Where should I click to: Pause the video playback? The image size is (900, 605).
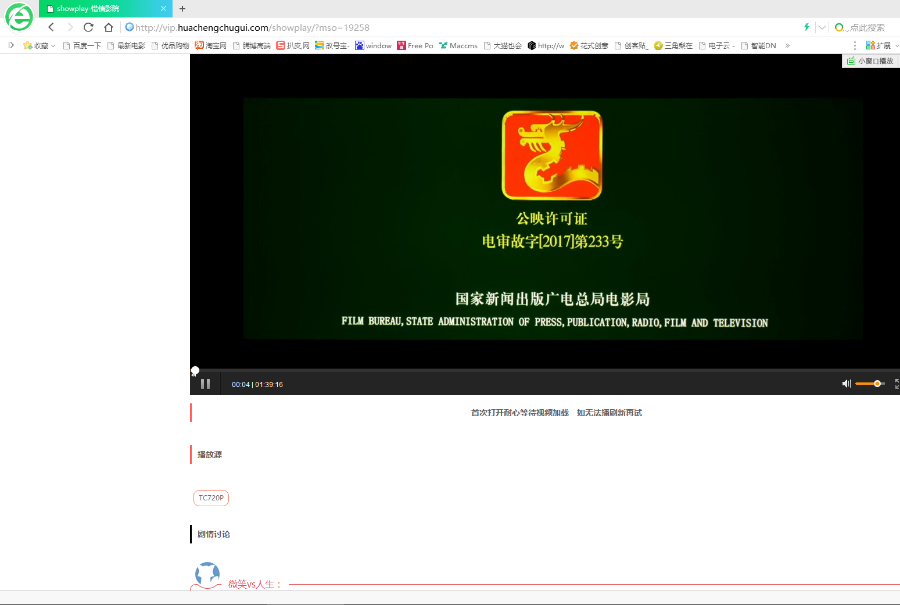[x=204, y=383]
